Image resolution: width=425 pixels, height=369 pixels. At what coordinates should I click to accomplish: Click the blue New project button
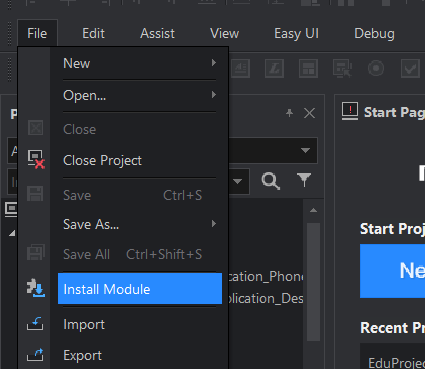(x=392, y=271)
